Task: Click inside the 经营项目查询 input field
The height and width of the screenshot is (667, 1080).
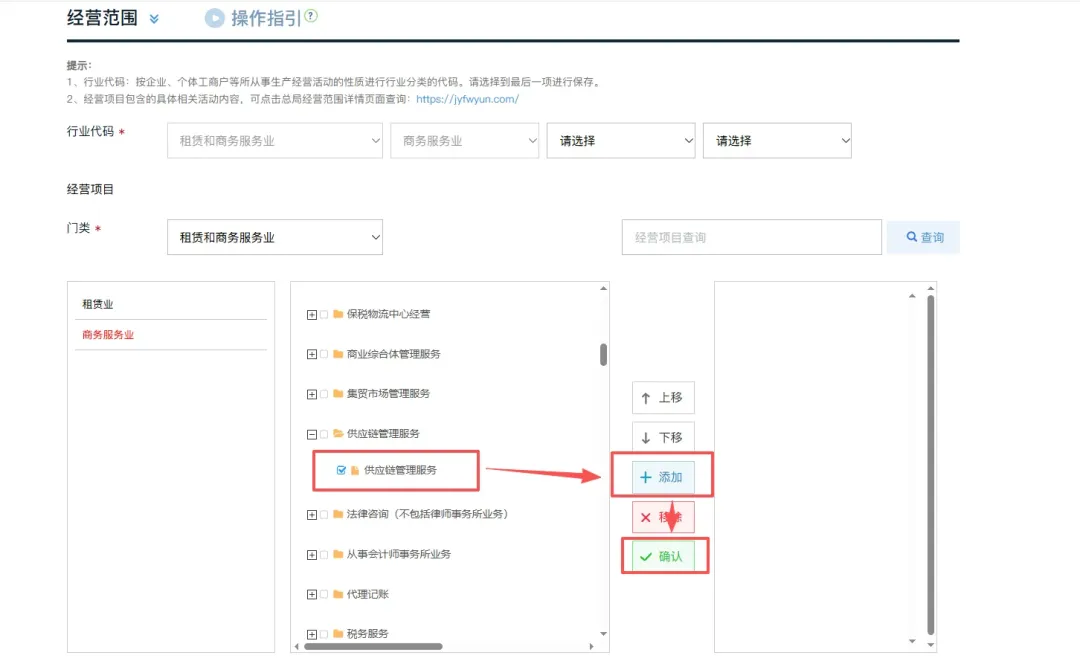Action: coord(750,237)
